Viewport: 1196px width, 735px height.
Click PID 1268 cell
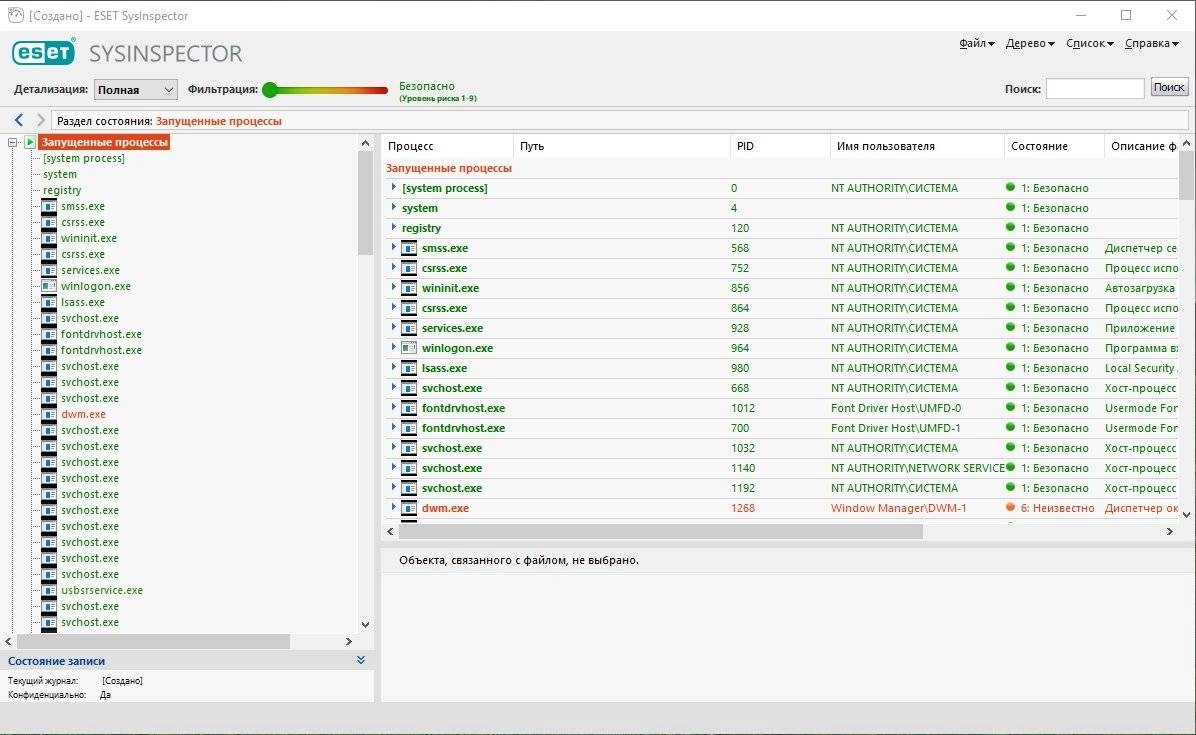tap(743, 508)
